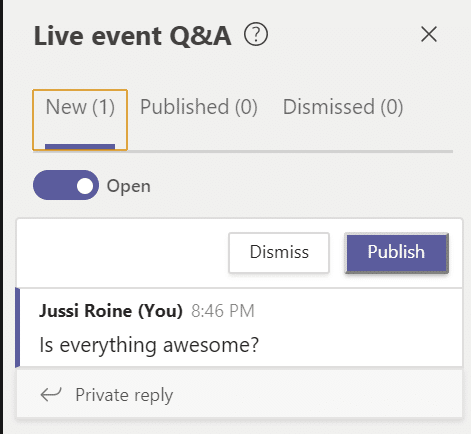The width and height of the screenshot is (471, 434).
Task: Click the purple underline beneath New tab
Action: click(80, 147)
